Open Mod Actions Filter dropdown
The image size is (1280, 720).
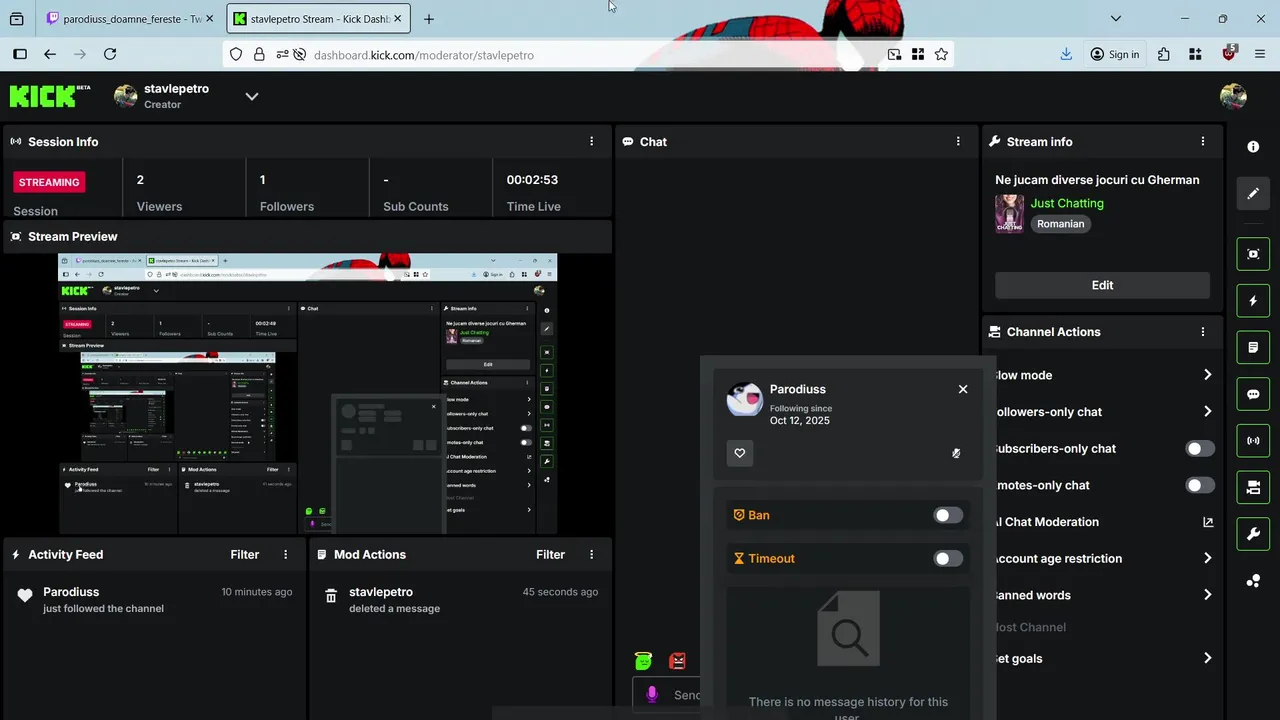(550, 554)
